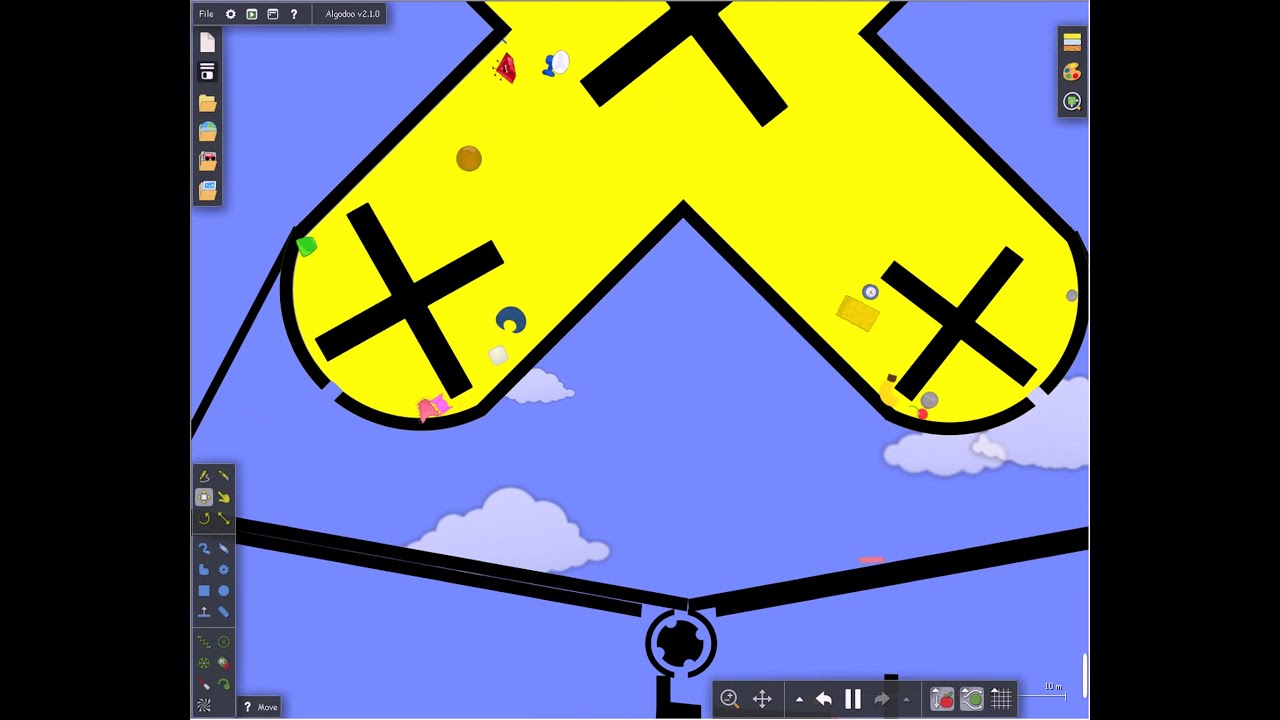Select the Pan view arrows tool

point(762,699)
